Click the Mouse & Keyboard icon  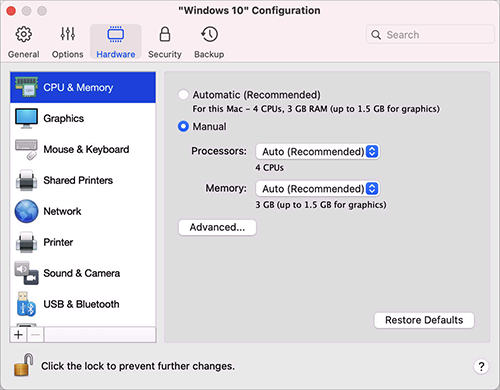(26, 149)
